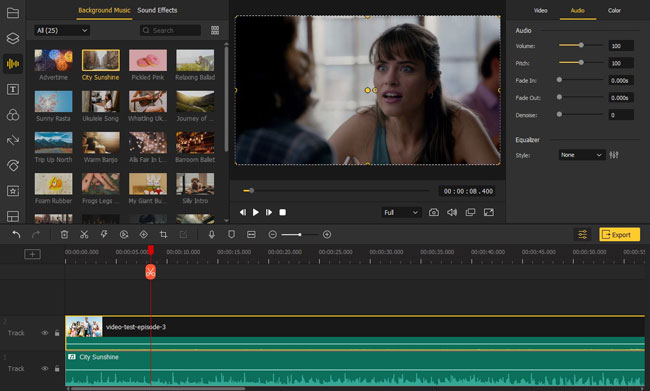
Task: Delete the selected clip with trash icon
Action: point(64,235)
